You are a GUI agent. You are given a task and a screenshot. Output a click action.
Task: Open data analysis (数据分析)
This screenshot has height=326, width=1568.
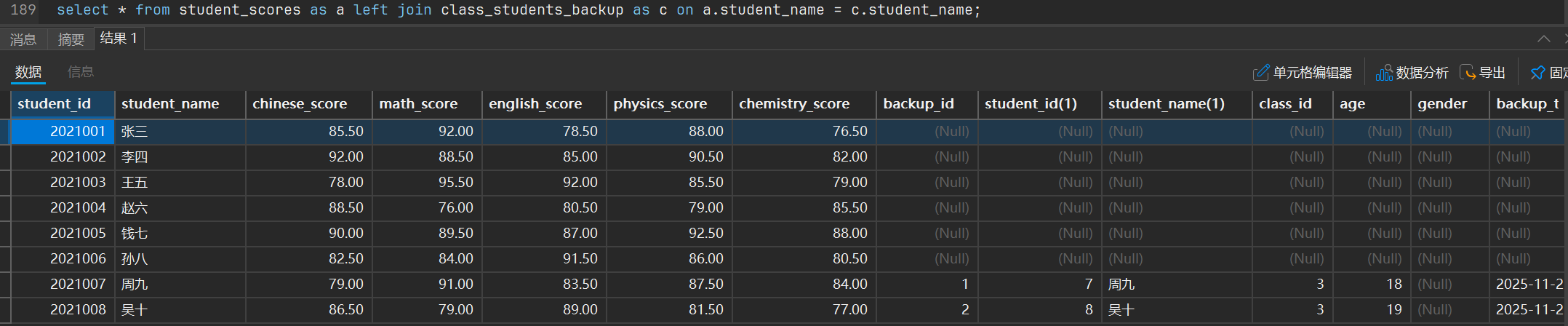(1412, 73)
